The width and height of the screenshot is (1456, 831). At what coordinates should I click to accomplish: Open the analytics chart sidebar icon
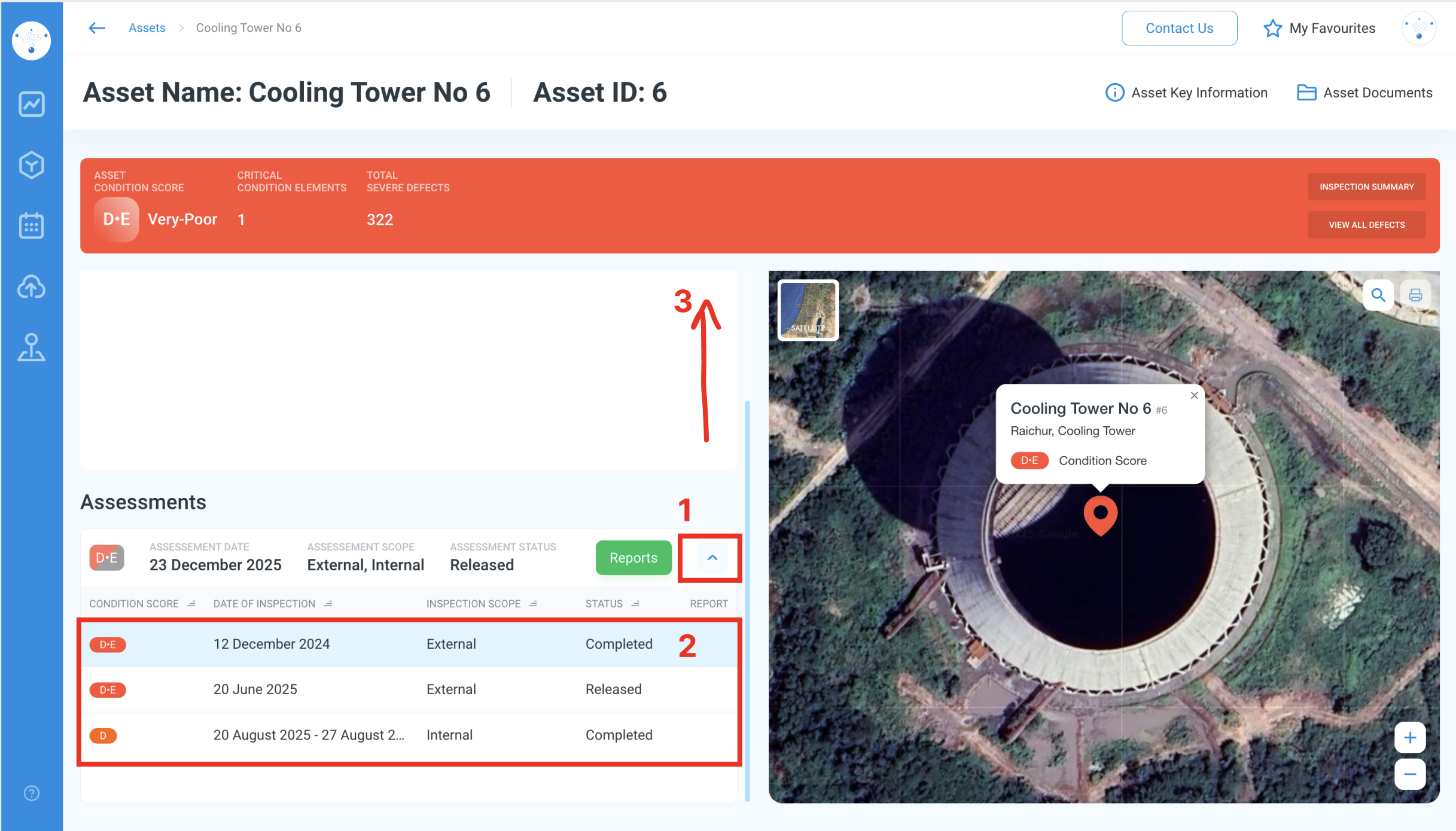31,104
